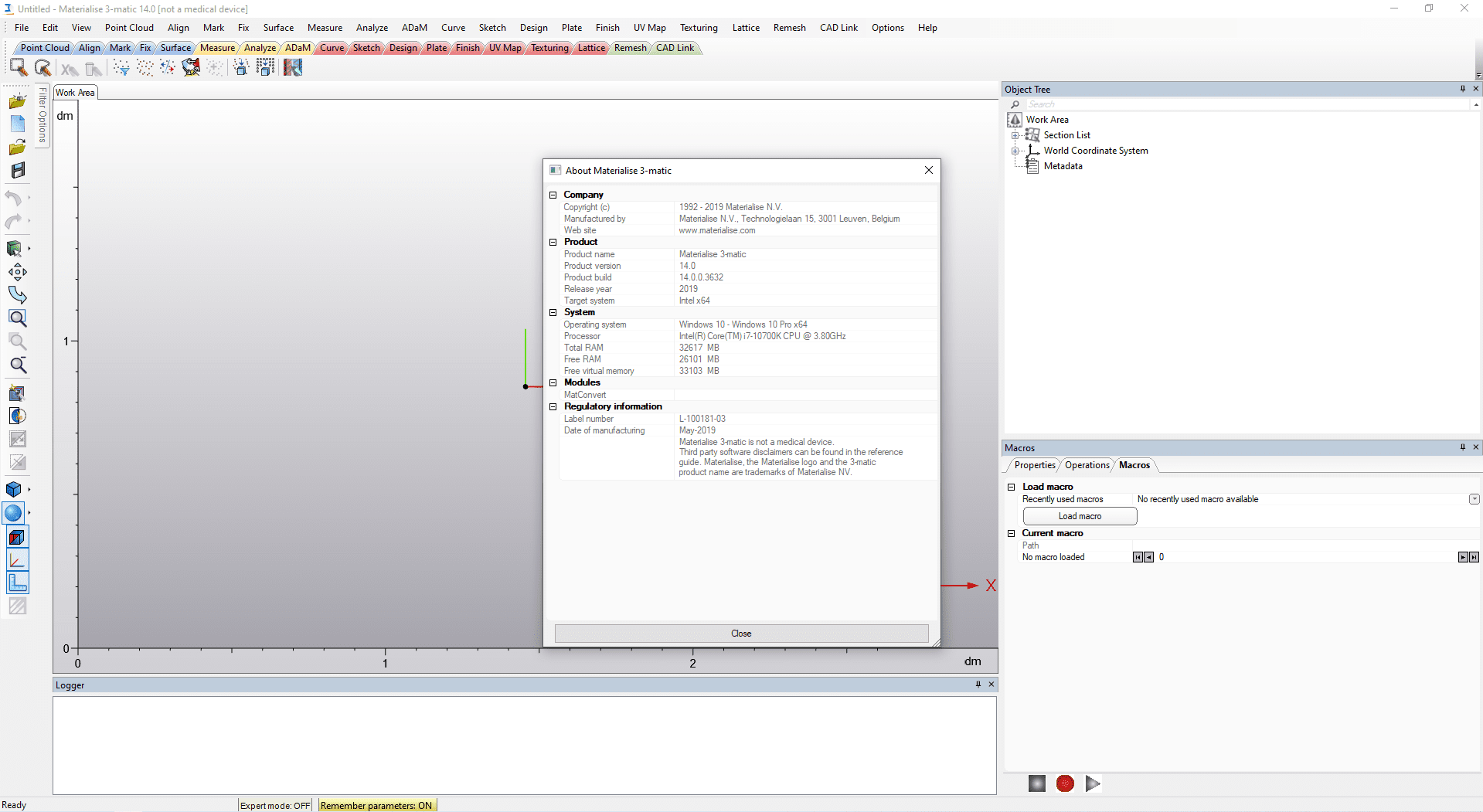Toggle the Remember parameters status indicator
This screenshot has height=812, width=1483.
(376, 805)
